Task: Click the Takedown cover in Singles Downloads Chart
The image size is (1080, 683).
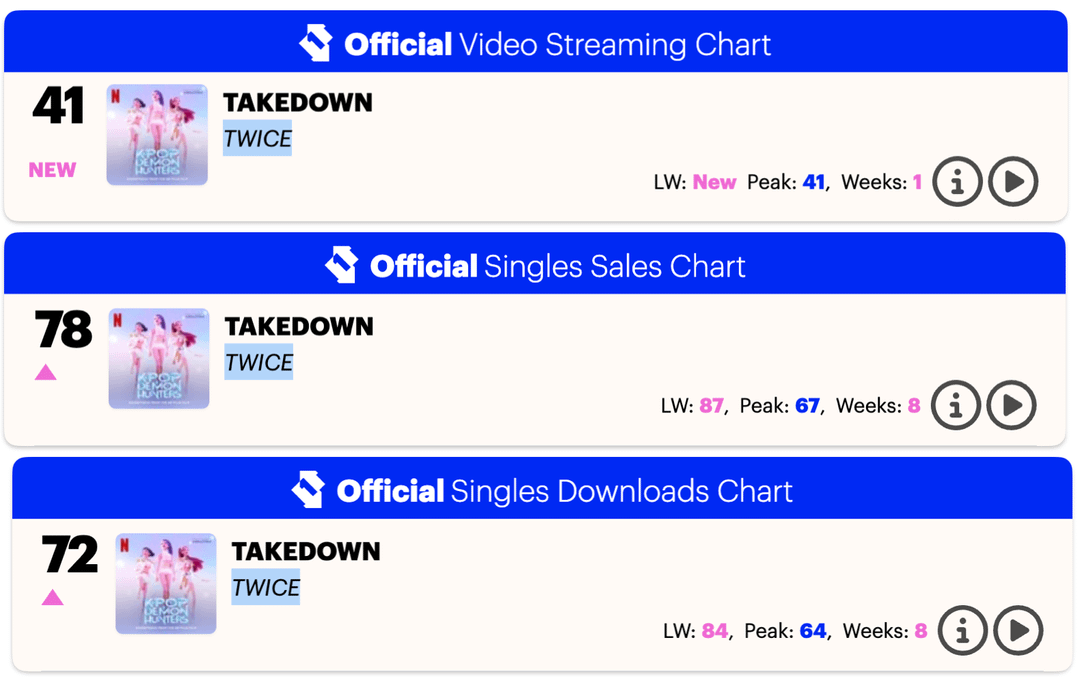Action: click(166, 584)
